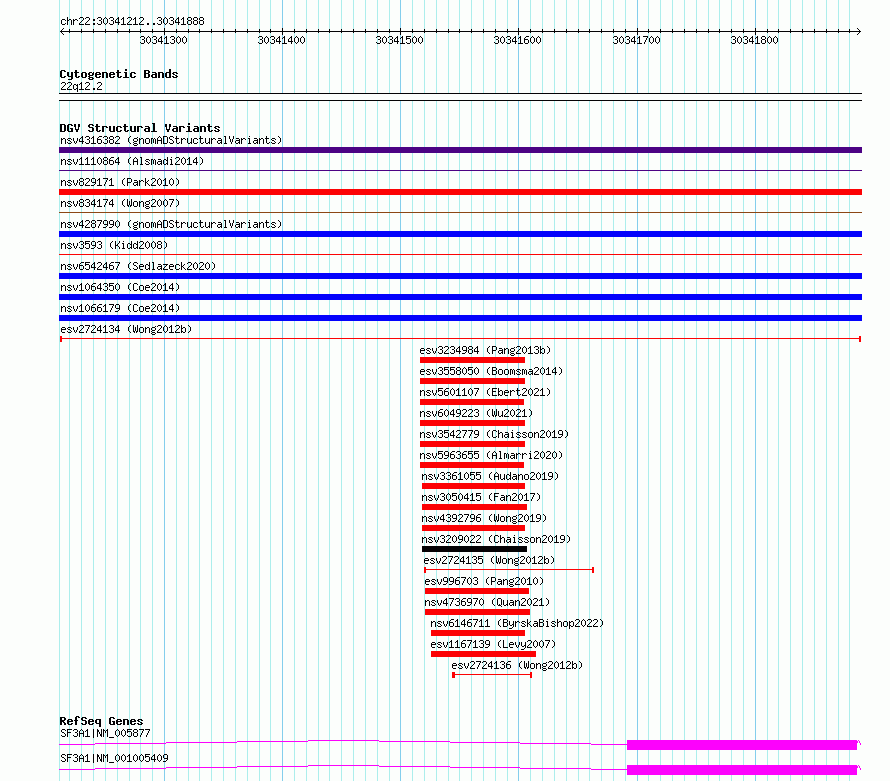Open esv3234984 (Pang2013b) variant
Screen dimensions: 890x781
[x=485, y=350]
